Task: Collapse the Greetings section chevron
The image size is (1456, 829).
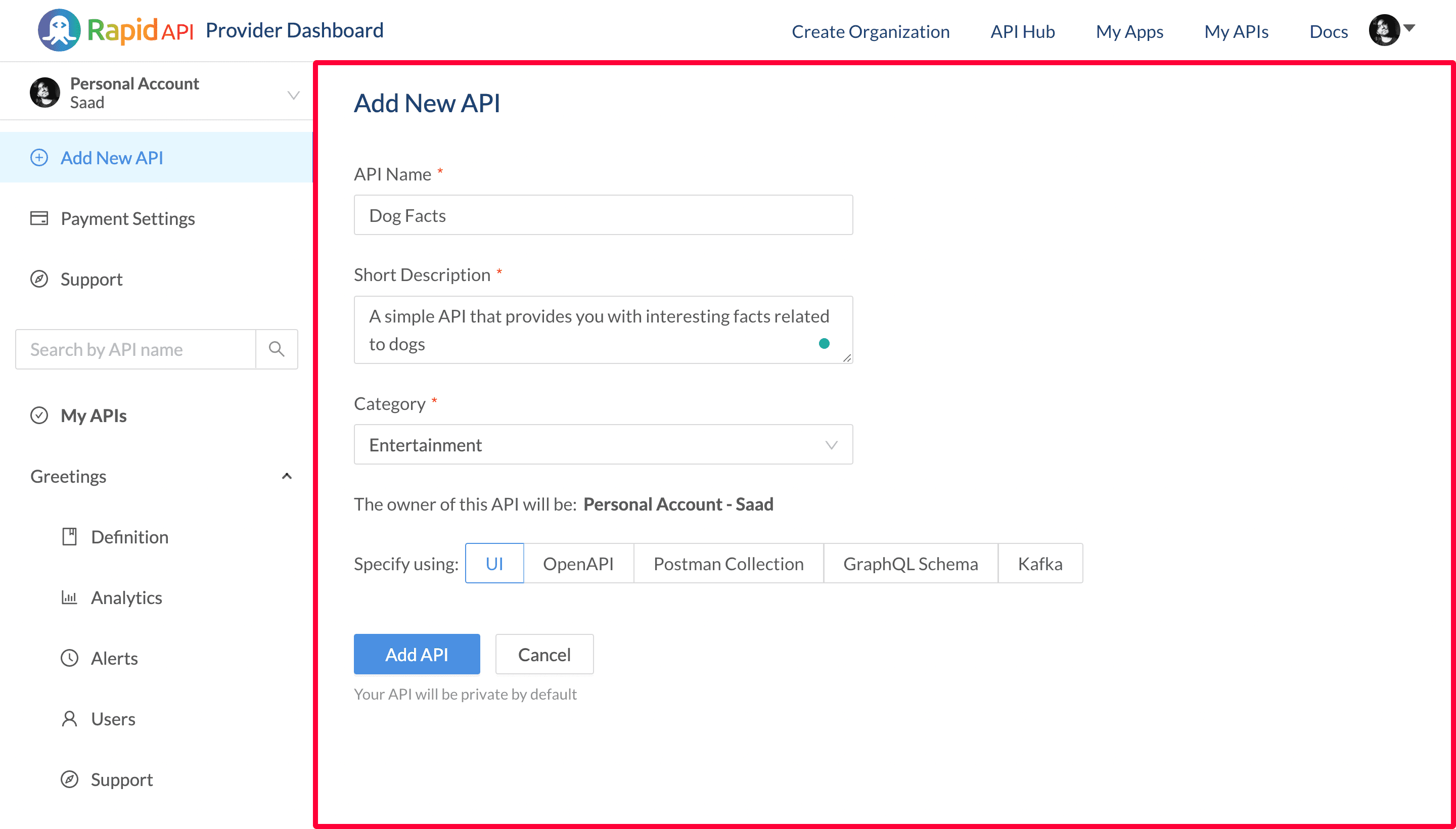Action: coord(286,475)
